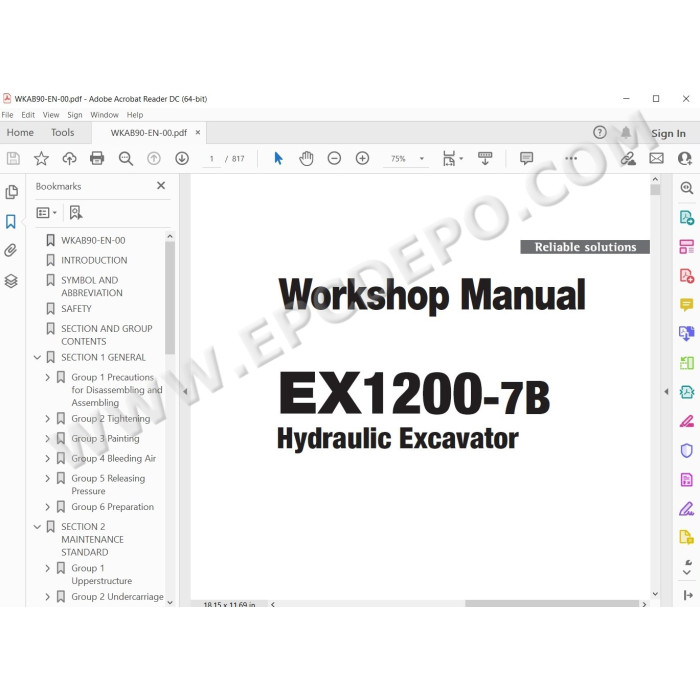
Task: Open the WKAB90-EN-00 bookmark
Action: point(93,240)
